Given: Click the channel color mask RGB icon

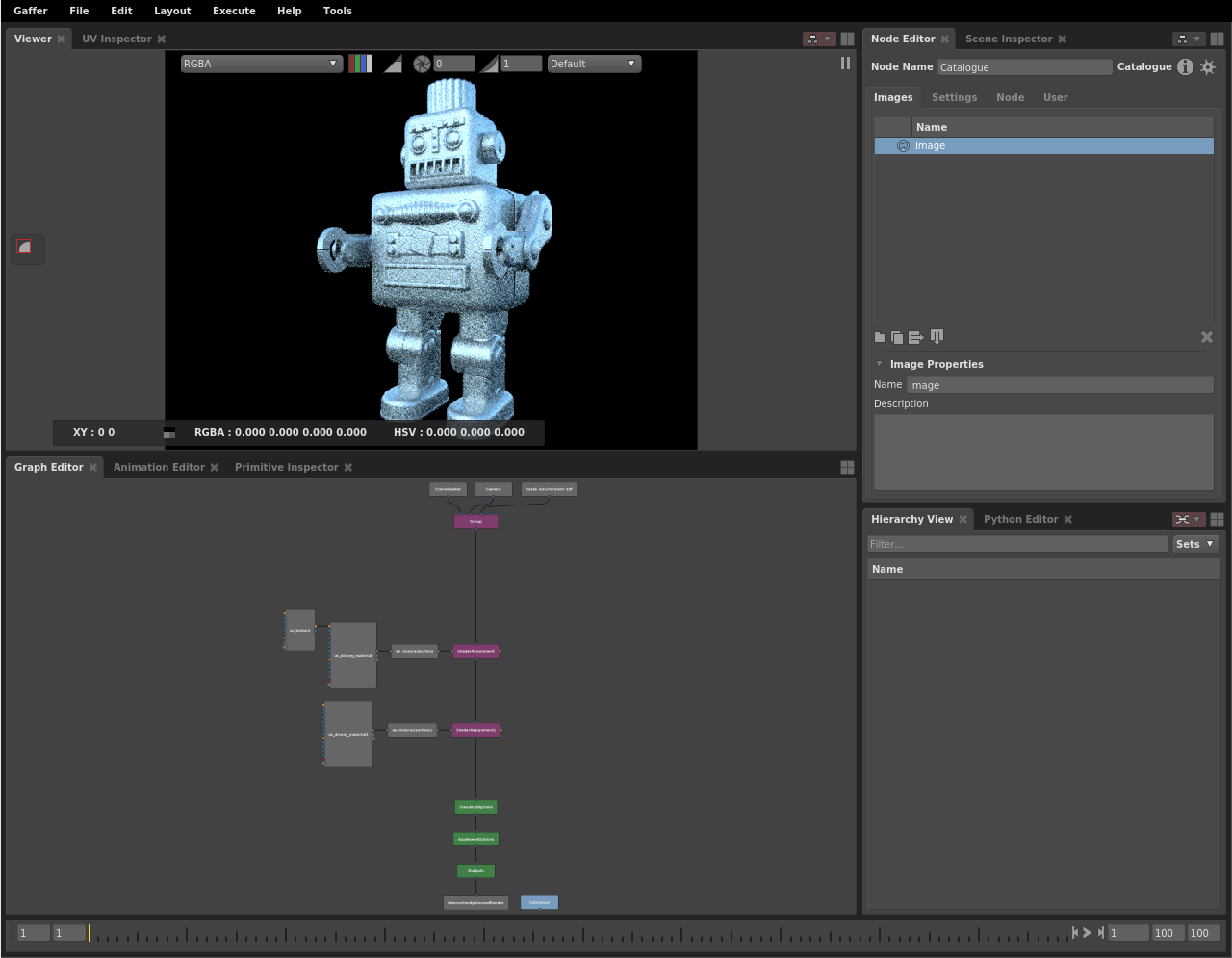Looking at the screenshot, I should coord(360,64).
